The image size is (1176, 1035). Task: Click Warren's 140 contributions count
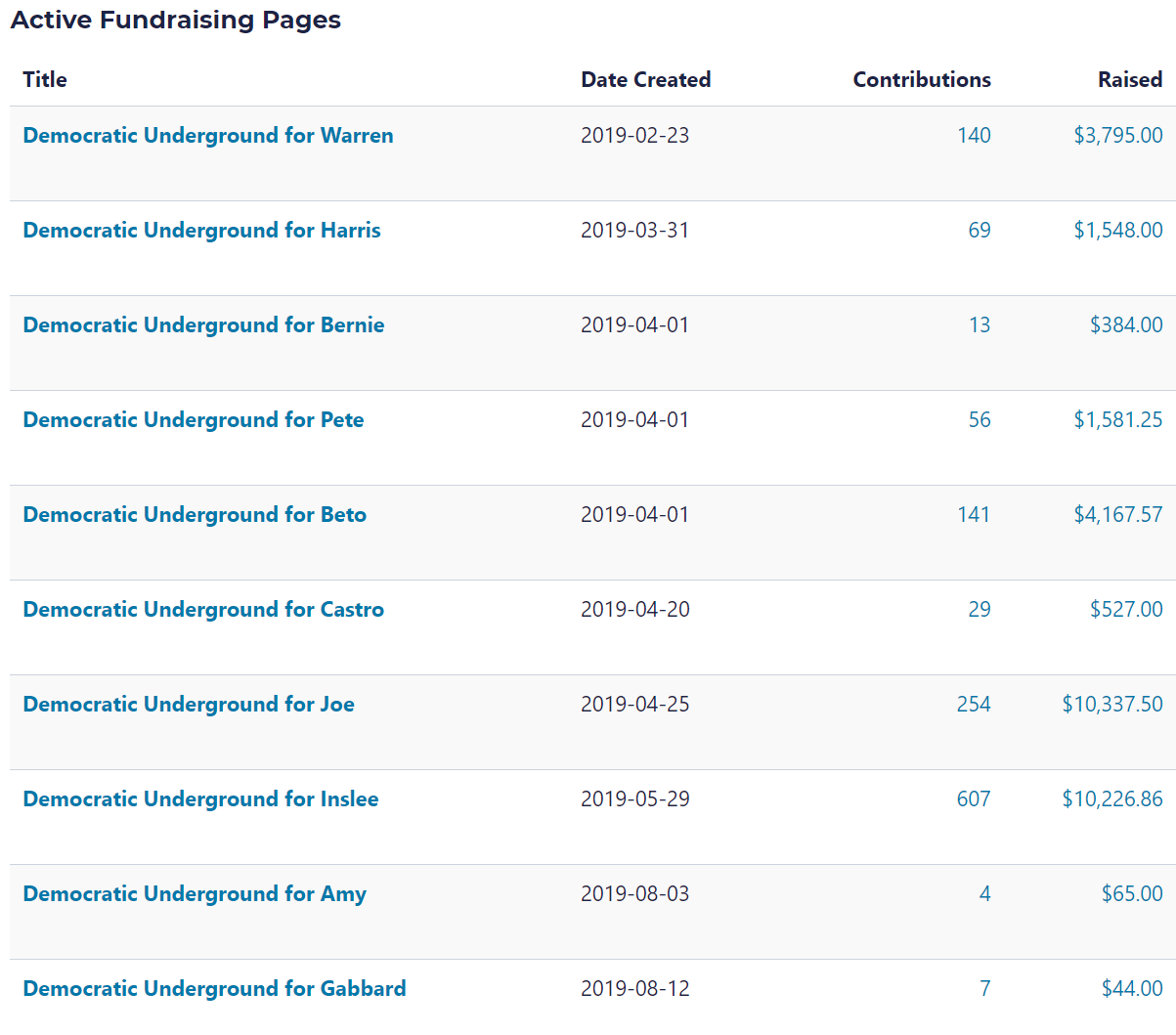[x=974, y=136]
